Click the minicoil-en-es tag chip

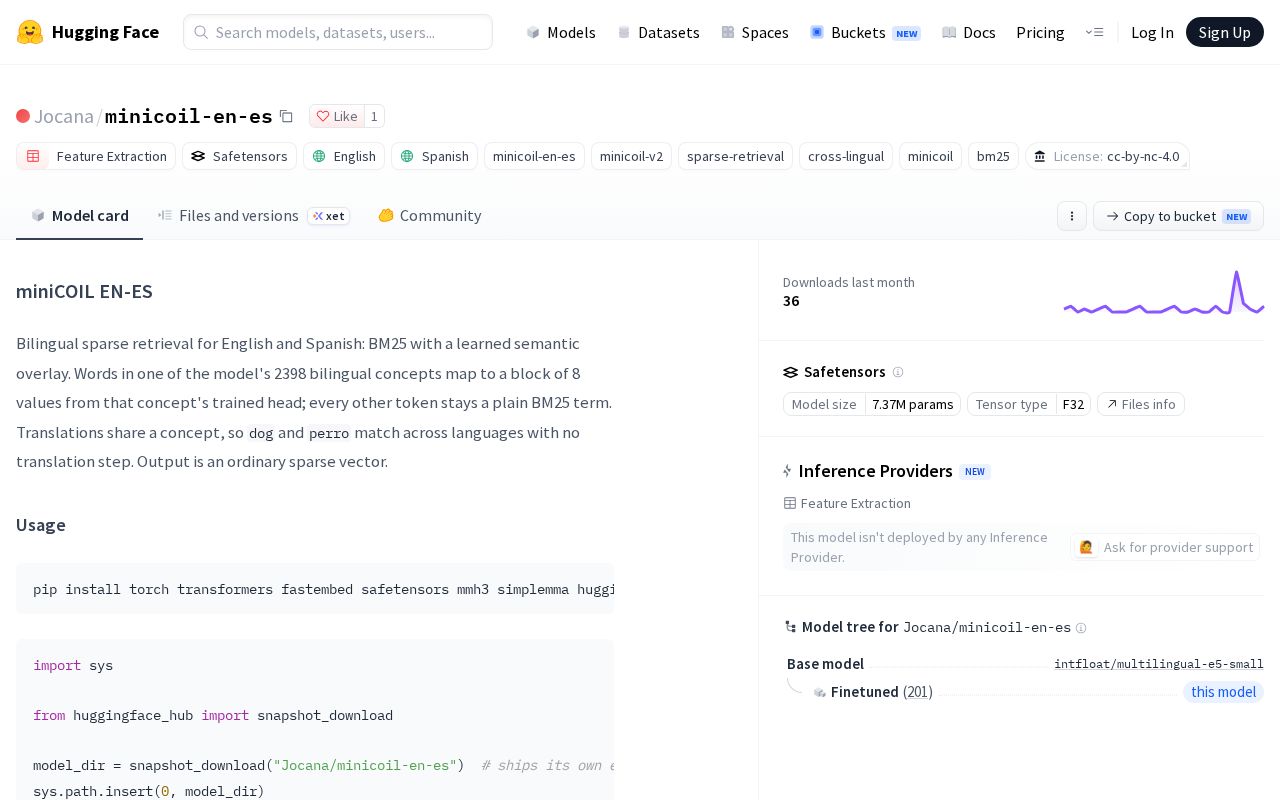pos(534,156)
